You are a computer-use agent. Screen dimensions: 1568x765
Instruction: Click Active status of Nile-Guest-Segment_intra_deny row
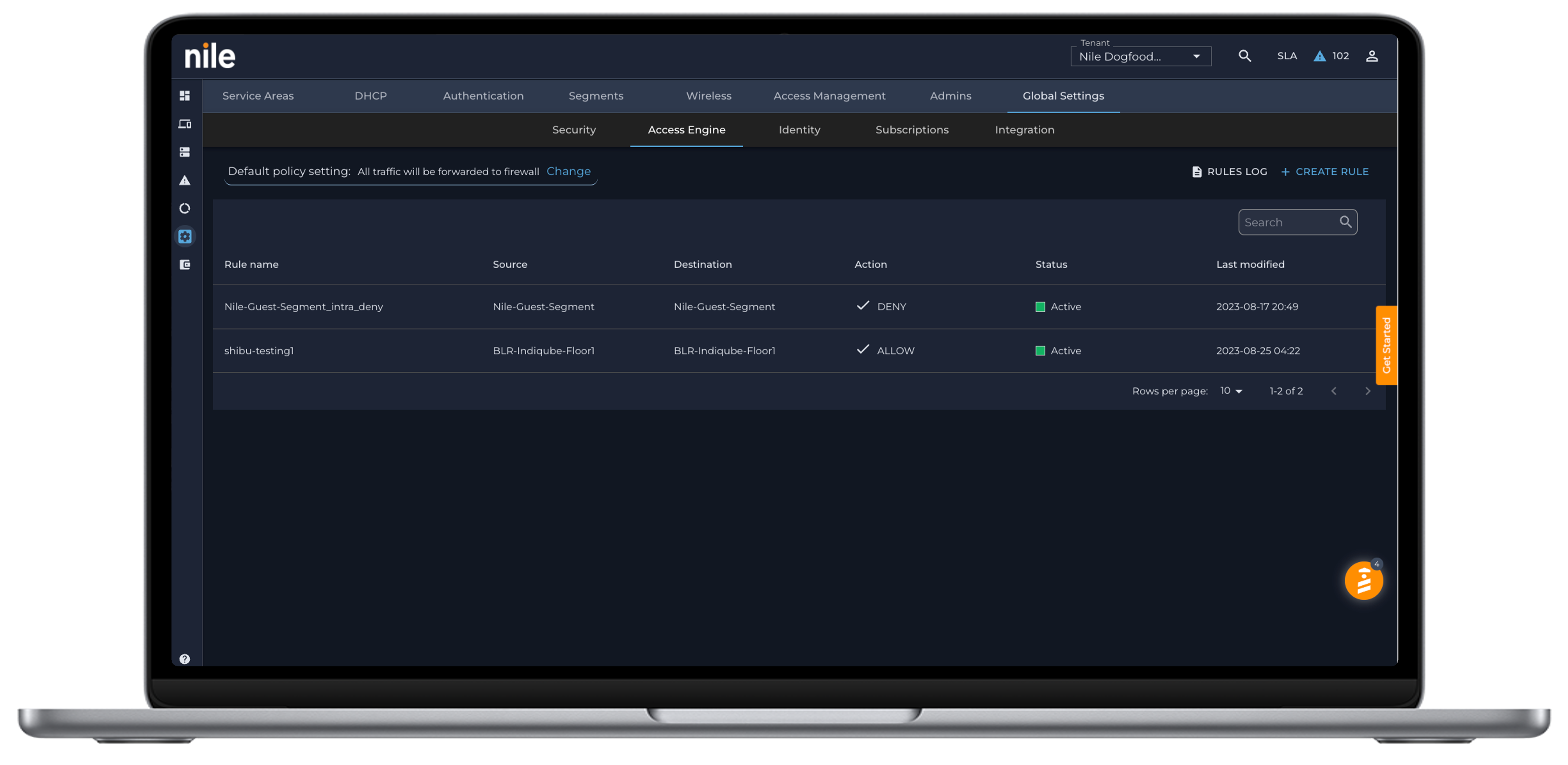coord(1058,307)
